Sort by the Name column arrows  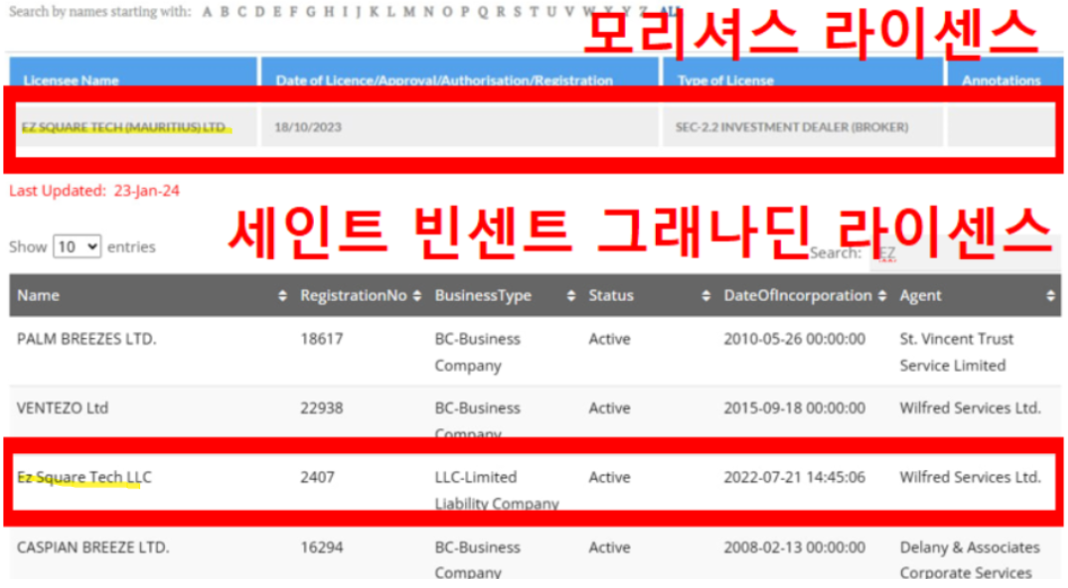coord(282,296)
